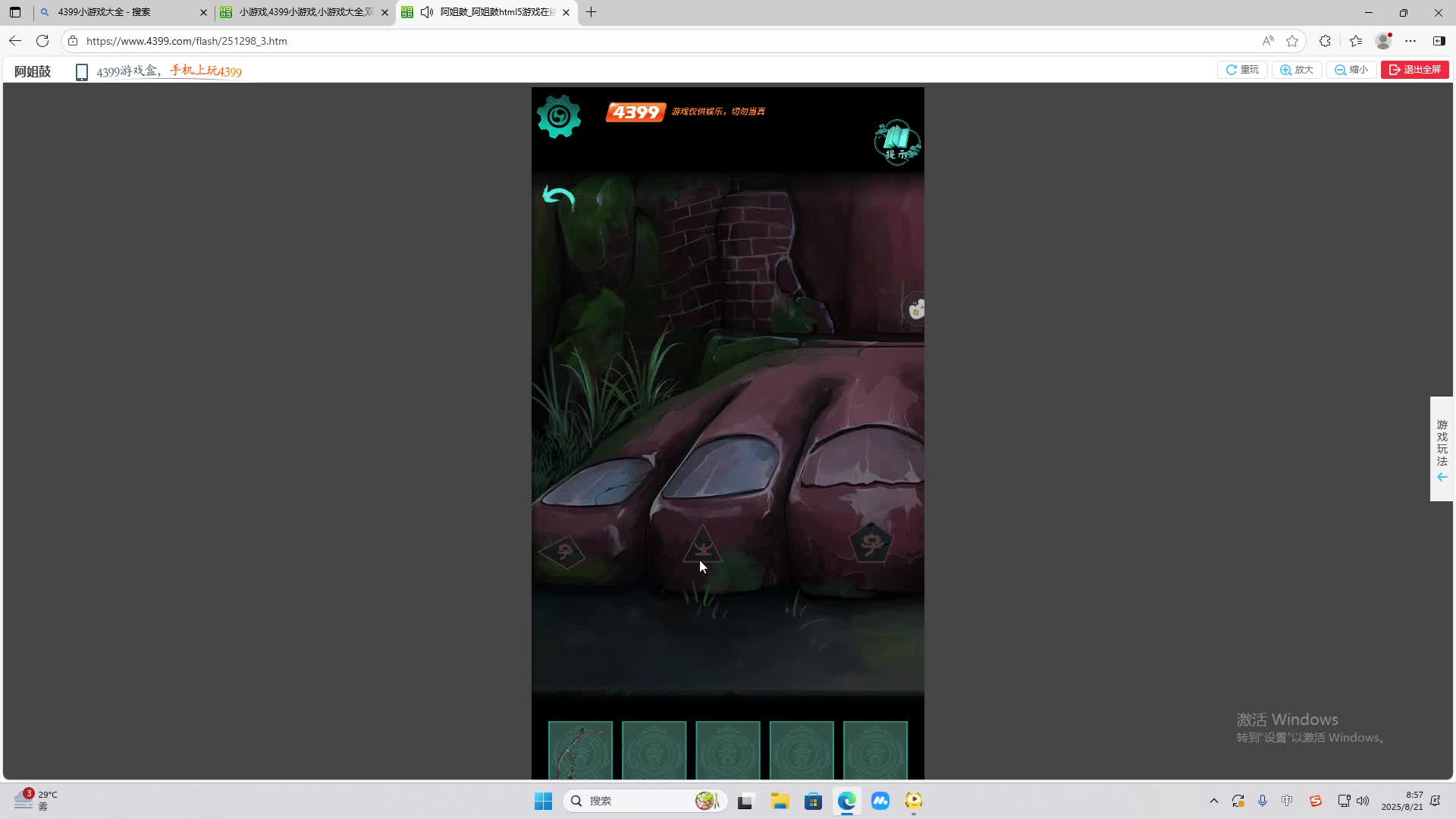This screenshot has width=1456, height=819.
Task: Show hidden icons in system tray
Action: (1213, 801)
